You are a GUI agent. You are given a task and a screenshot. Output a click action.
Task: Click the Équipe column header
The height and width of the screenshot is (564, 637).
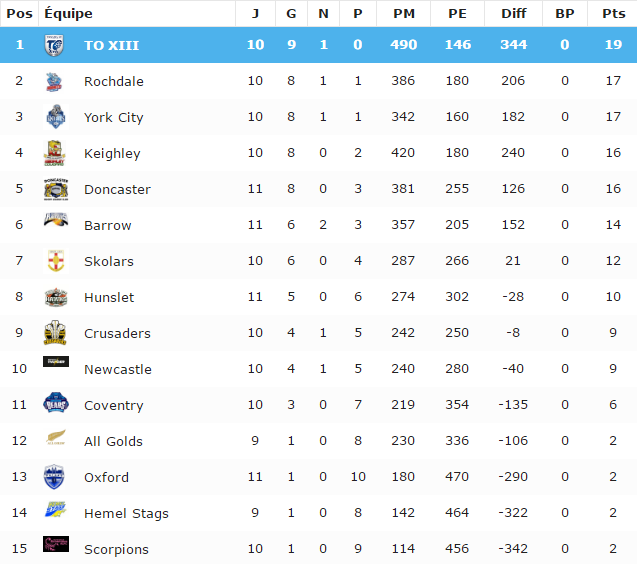[68, 14]
